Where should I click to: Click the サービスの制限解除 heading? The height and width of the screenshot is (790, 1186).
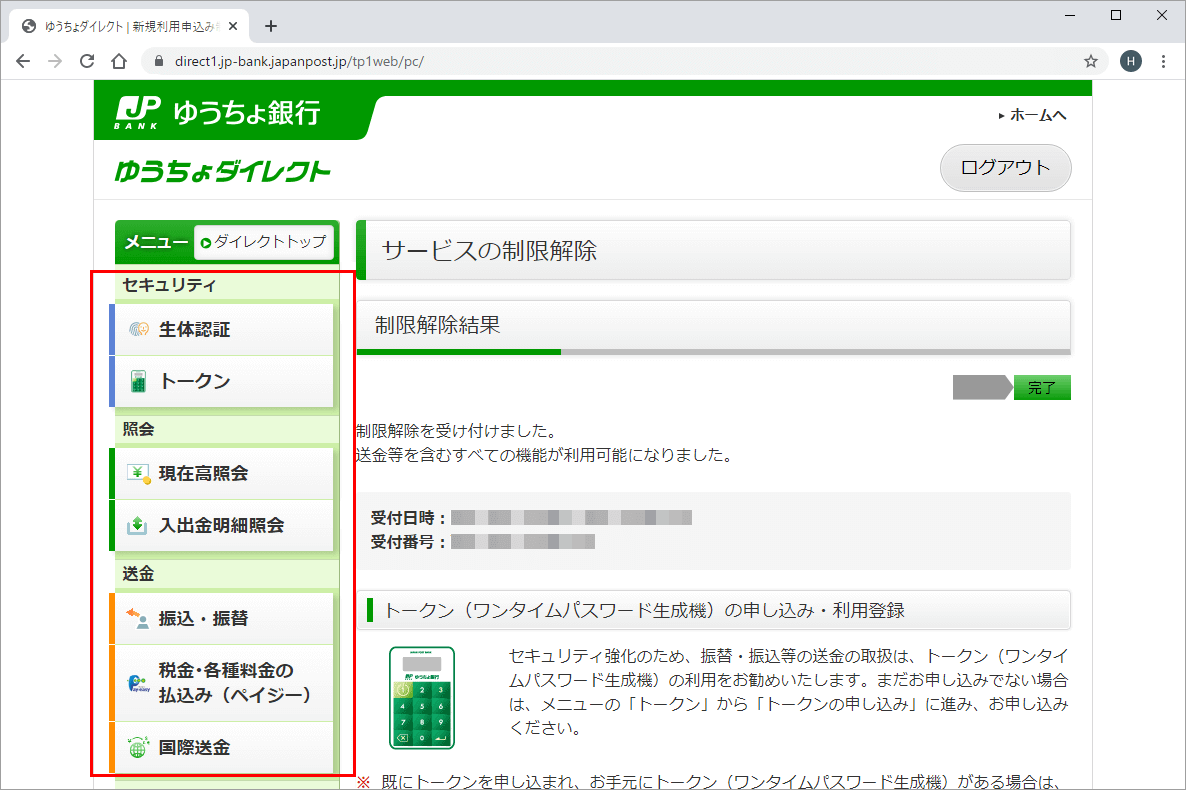click(x=489, y=250)
